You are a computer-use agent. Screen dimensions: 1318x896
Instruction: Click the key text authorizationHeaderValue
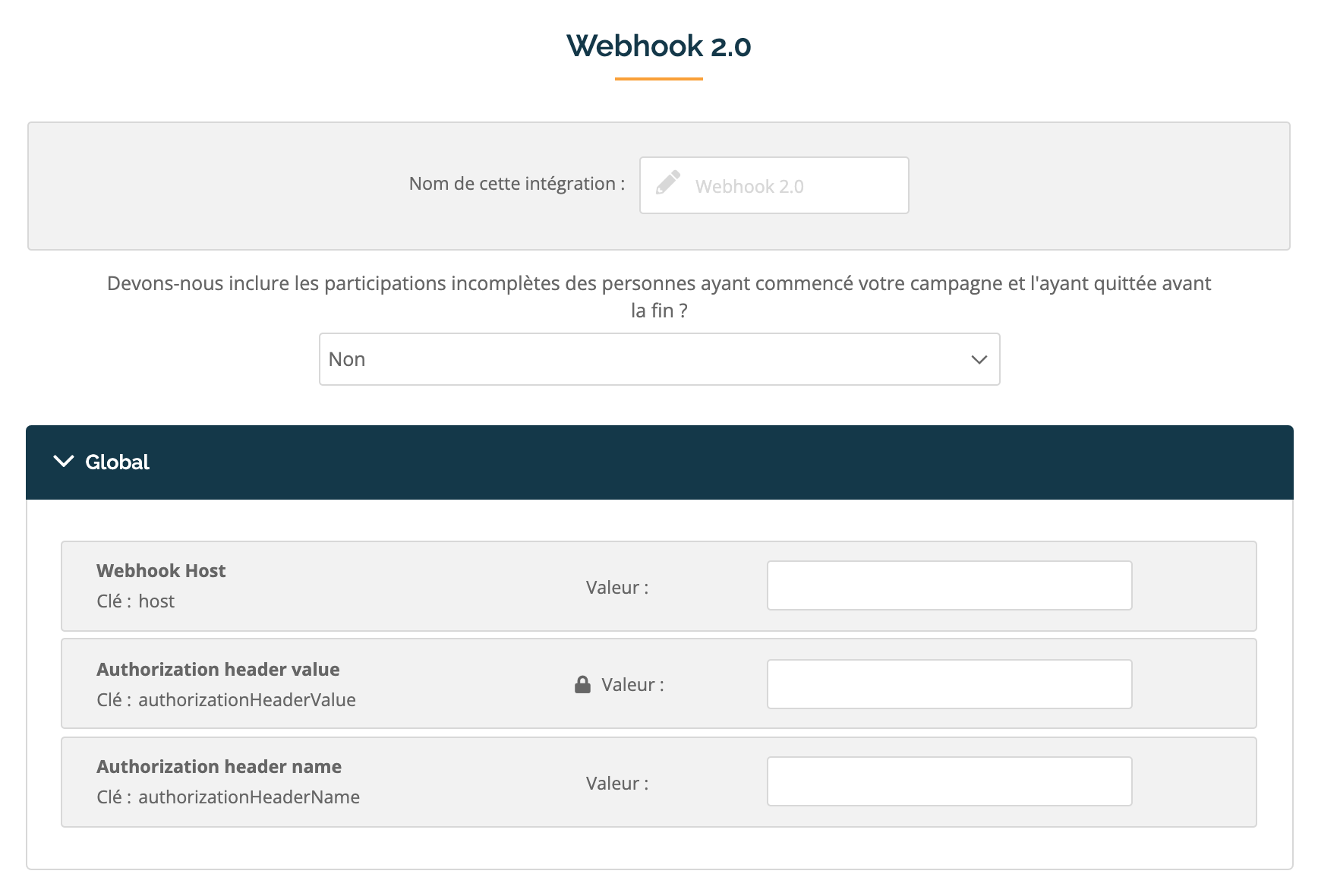click(247, 699)
